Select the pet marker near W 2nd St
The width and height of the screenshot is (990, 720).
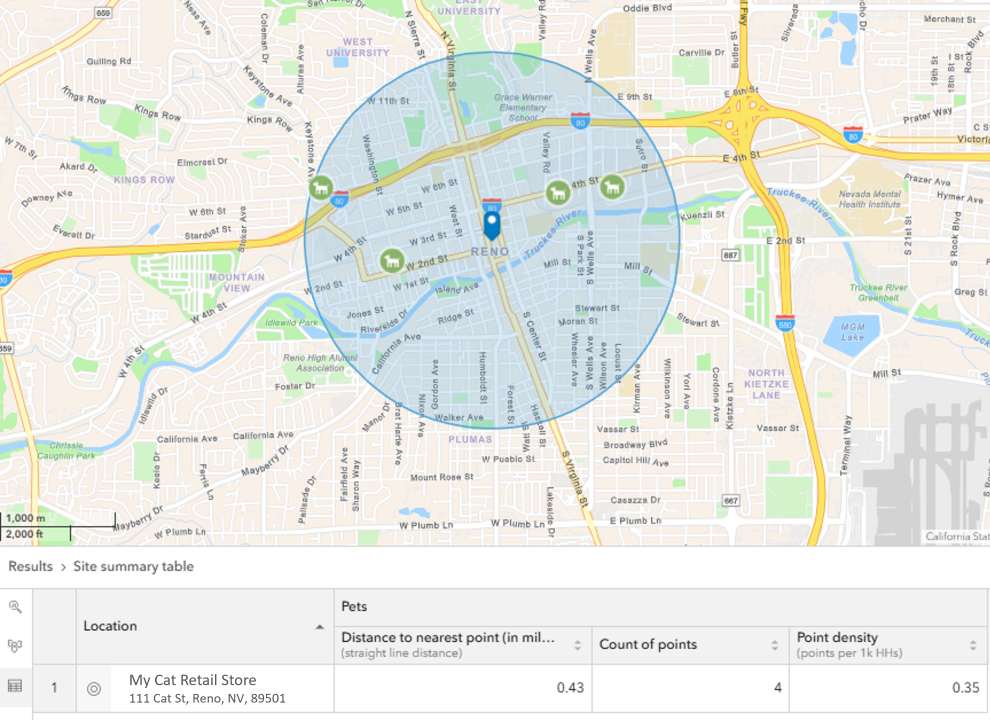(x=390, y=260)
